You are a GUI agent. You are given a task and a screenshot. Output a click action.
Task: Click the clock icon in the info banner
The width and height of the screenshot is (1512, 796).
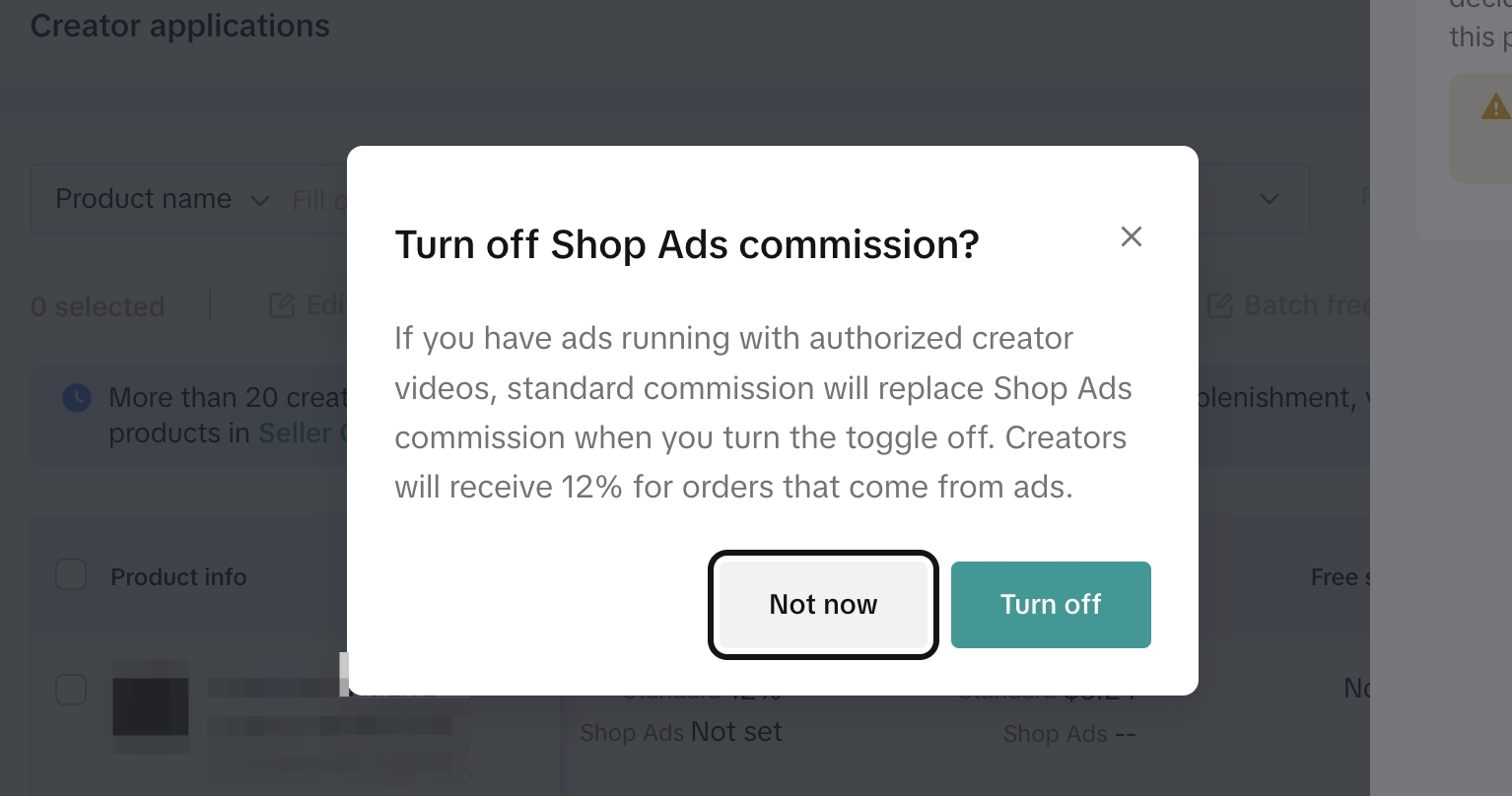point(77,398)
